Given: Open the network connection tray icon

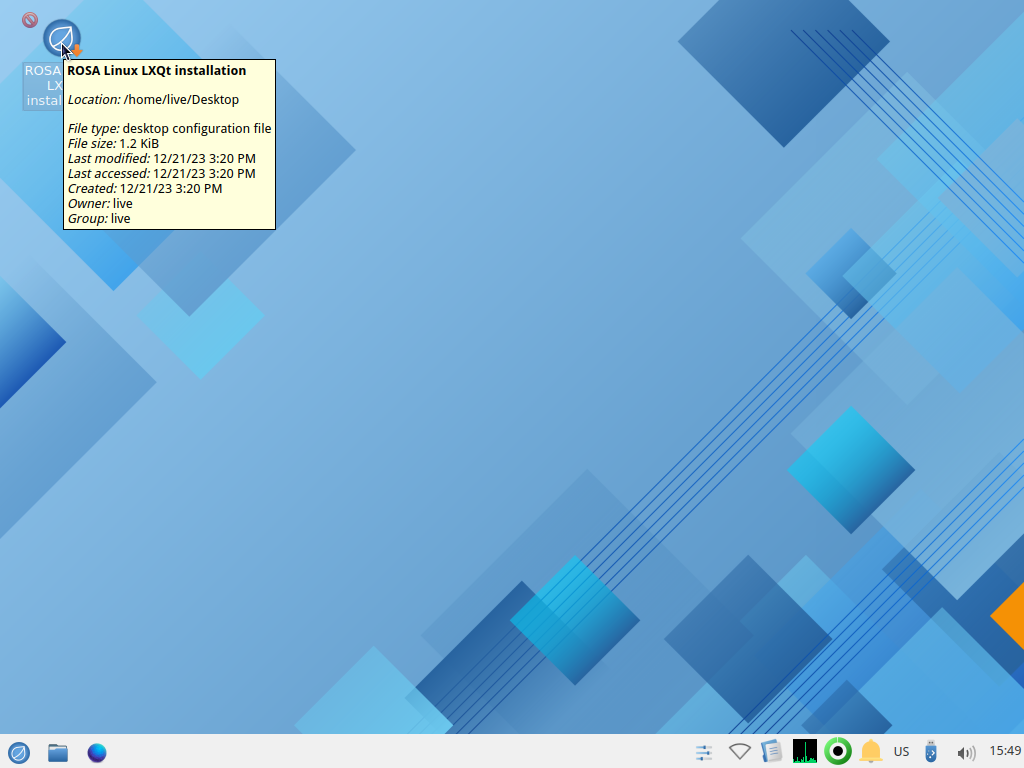Looking at the screenshot, I should point(739,752).
